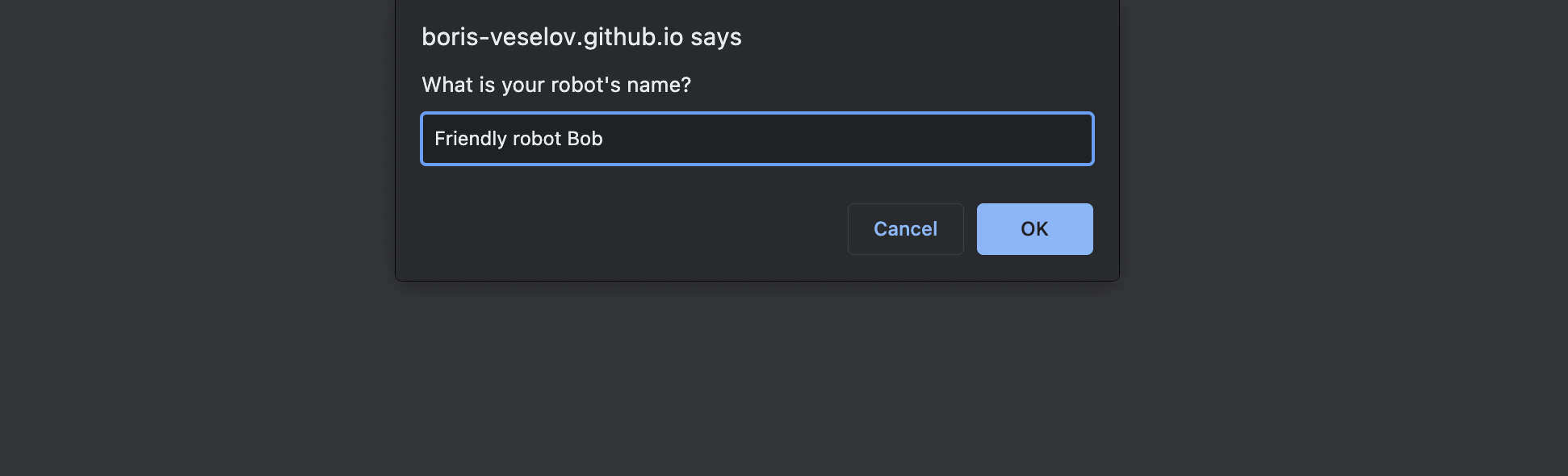Click inside the robot name input field
Image resolution: width=1568 pixels, height=476 pixels.
click(x=756, y=139)
